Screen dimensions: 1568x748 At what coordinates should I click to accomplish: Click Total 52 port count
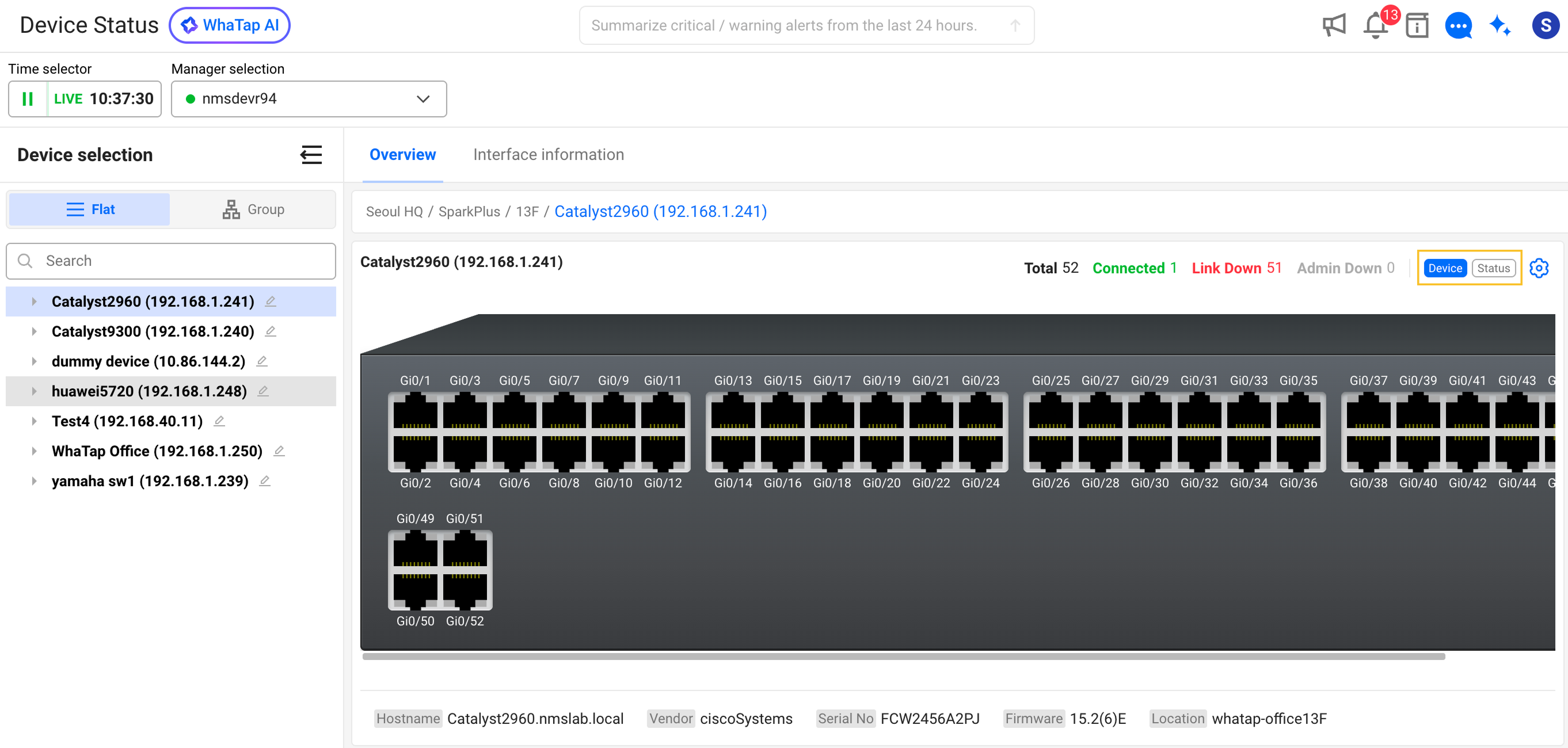1051,268
